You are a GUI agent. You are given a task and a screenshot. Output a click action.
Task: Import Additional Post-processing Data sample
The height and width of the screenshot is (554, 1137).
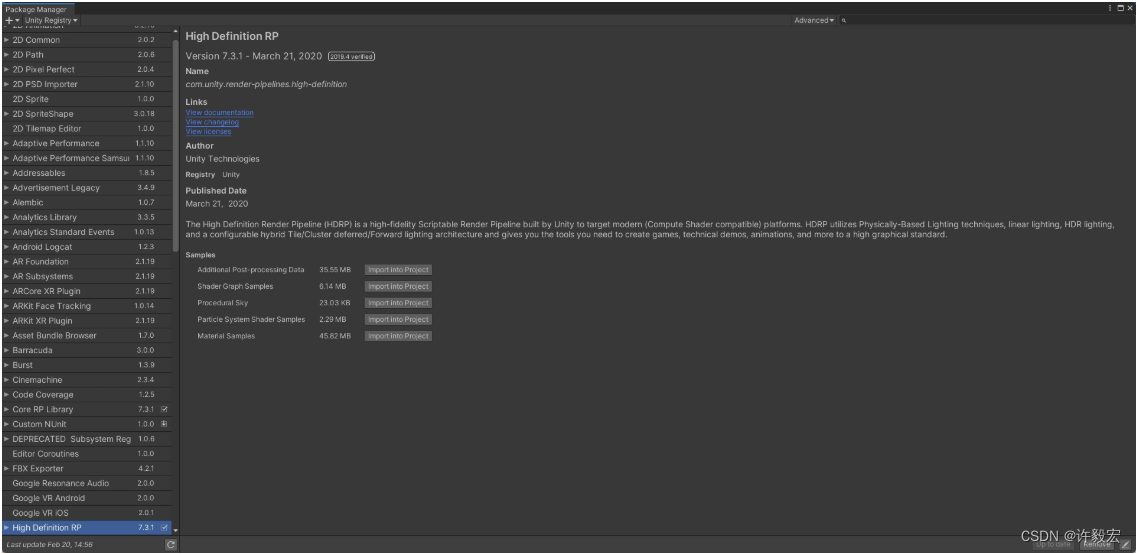398,270
